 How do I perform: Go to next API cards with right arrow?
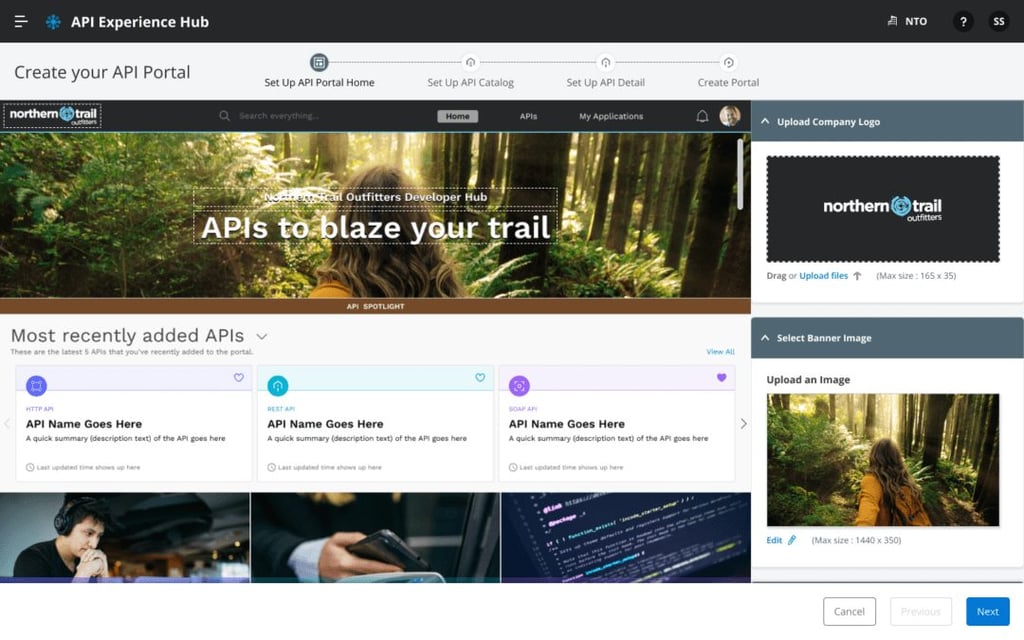point(743,424)
